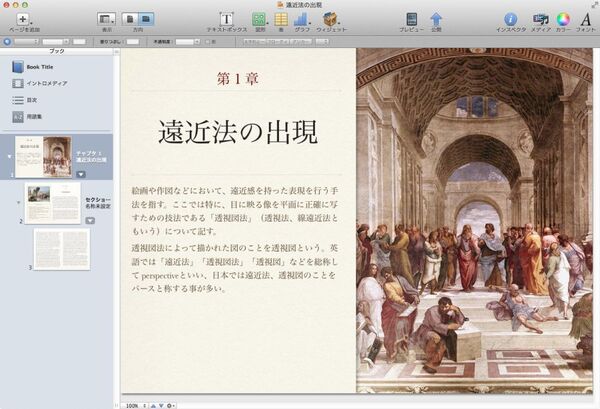Click the 第1章 chapter number text
The image size is (600, 409).
coord(238,78)
